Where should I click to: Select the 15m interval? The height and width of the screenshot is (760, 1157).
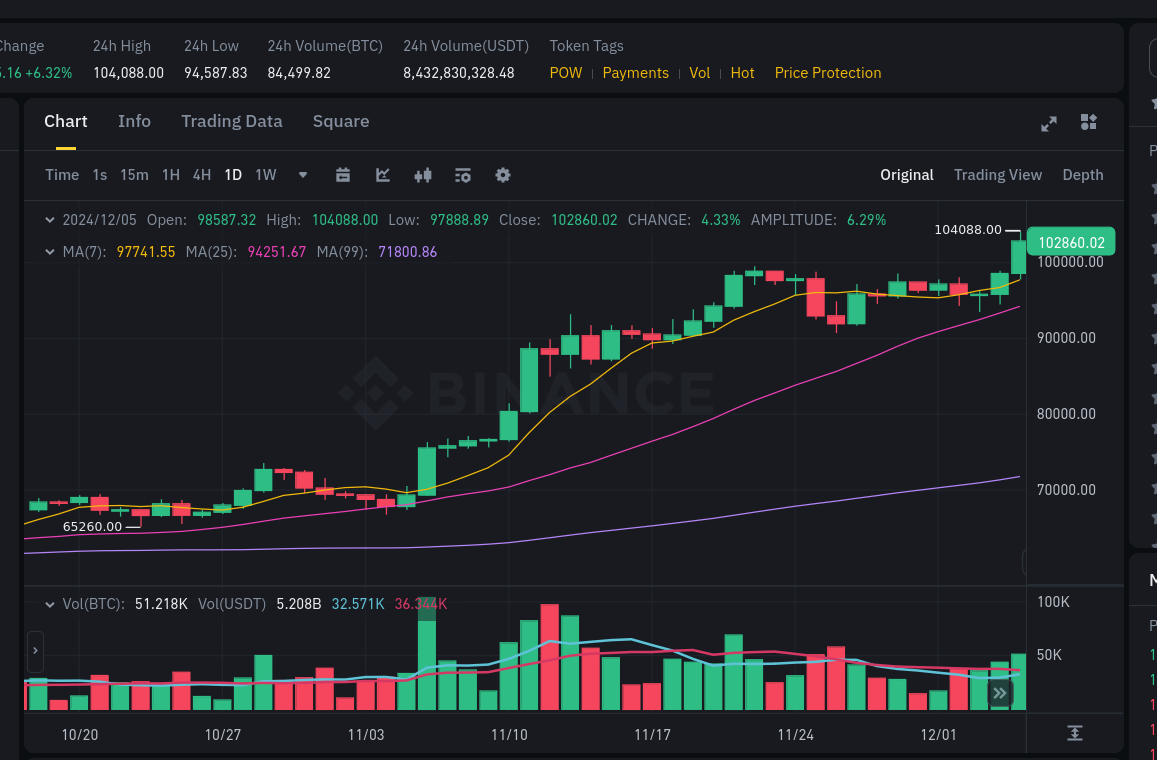[x=134, y=175]
